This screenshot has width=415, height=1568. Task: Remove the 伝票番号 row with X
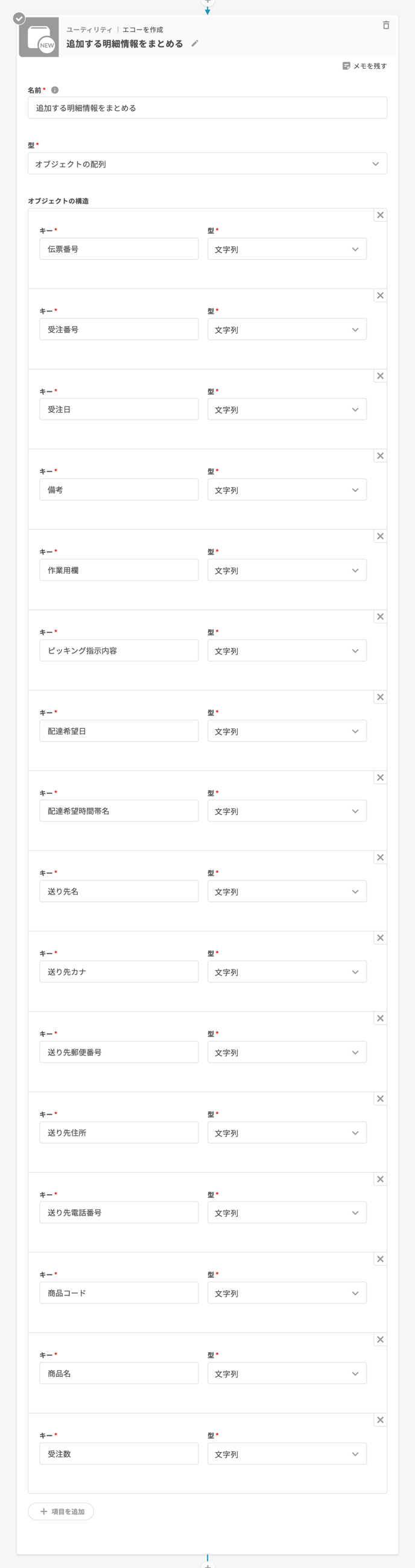point(380,215)
